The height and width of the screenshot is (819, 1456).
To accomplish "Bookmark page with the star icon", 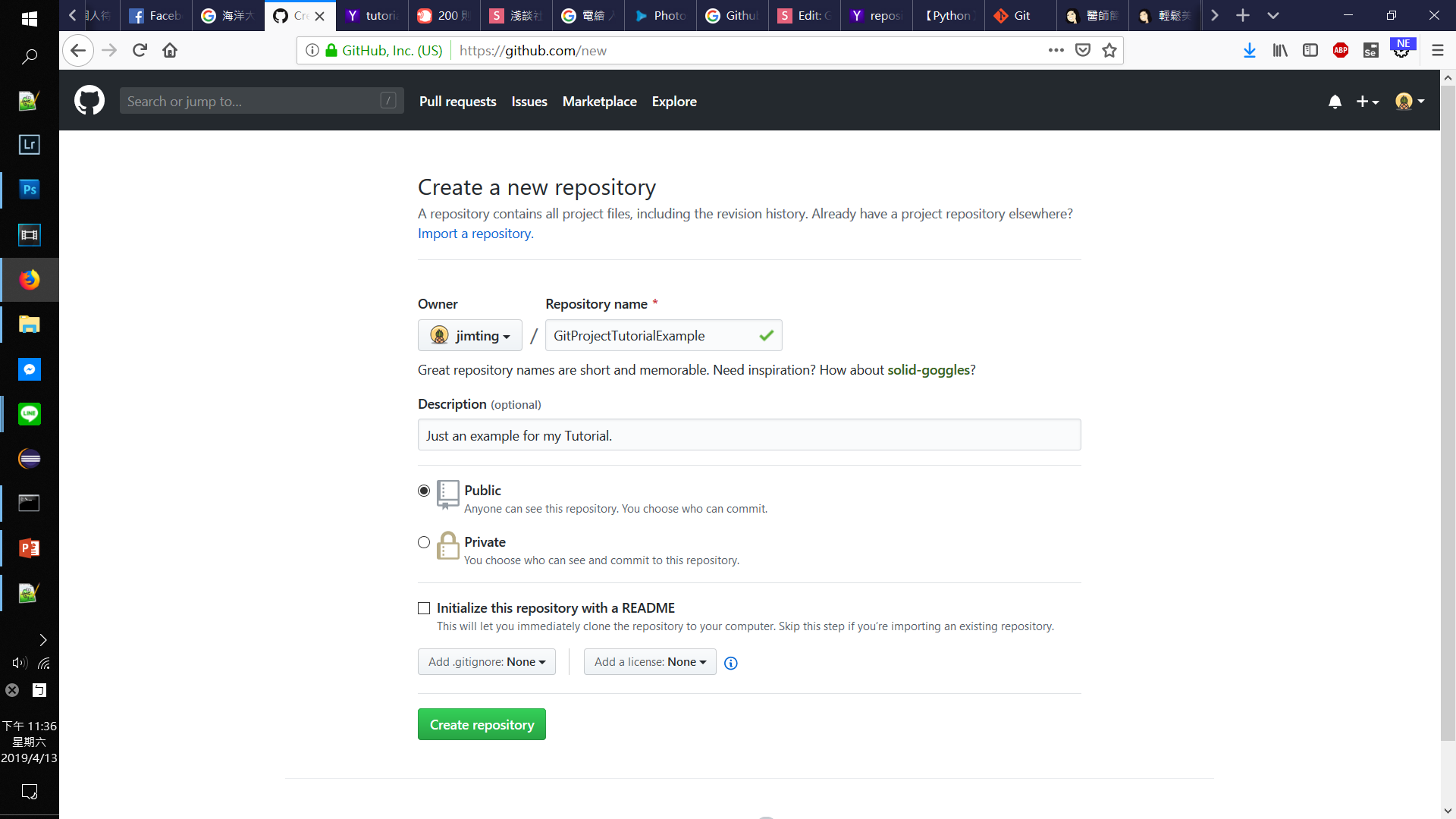I will [x=1109, y=50].
